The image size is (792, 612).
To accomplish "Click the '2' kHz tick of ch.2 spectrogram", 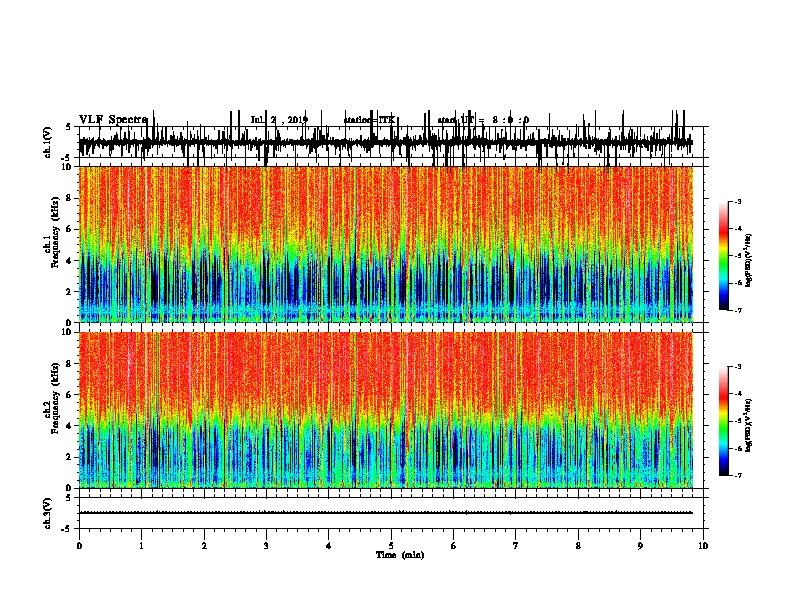I will pyautogui.click(x=70, y=457).
